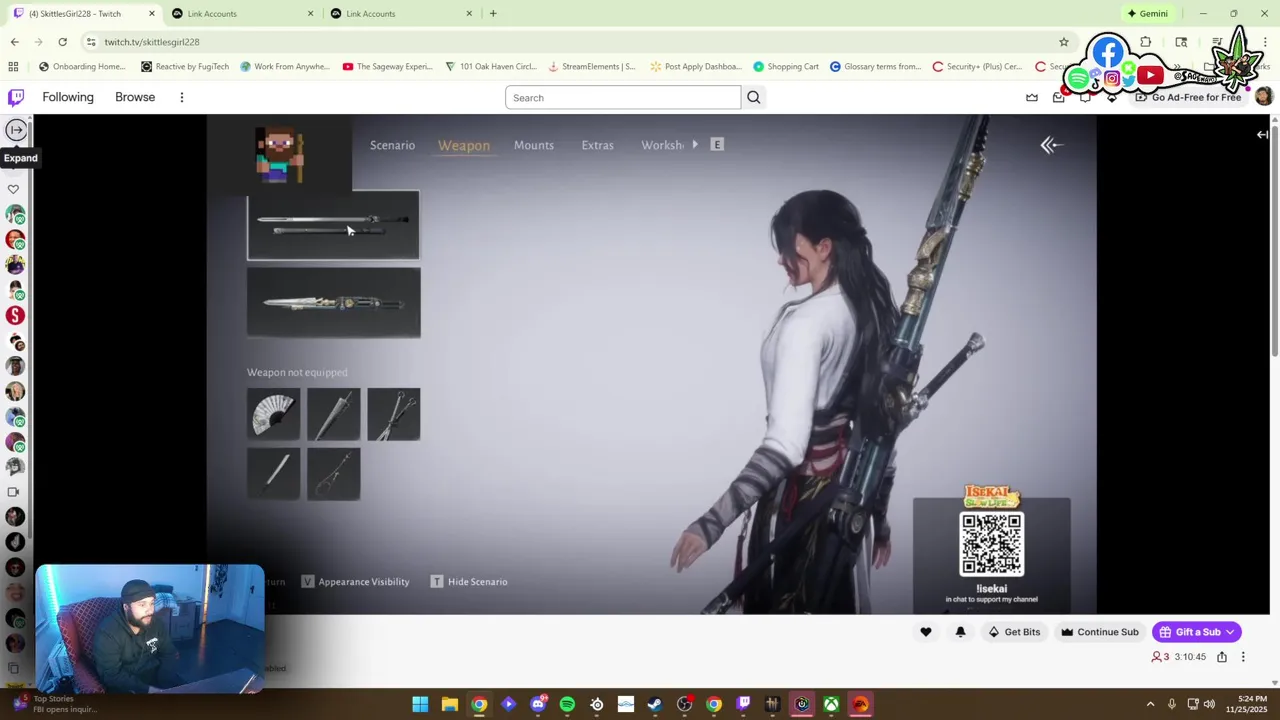Click the Chrome back arrow
1280x720 pixels.
pos(14,42)
